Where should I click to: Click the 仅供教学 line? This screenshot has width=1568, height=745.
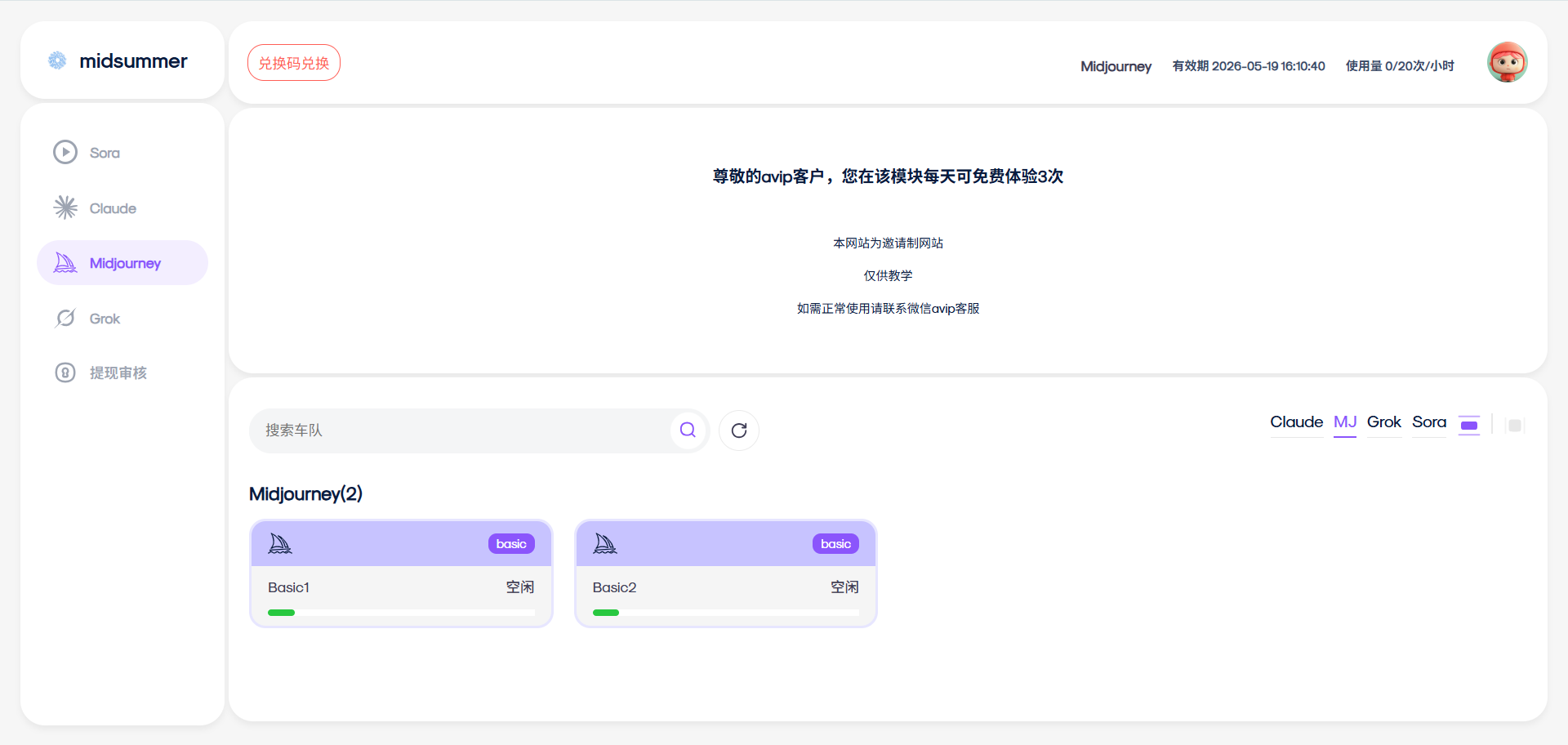click(x=888, y=276)
